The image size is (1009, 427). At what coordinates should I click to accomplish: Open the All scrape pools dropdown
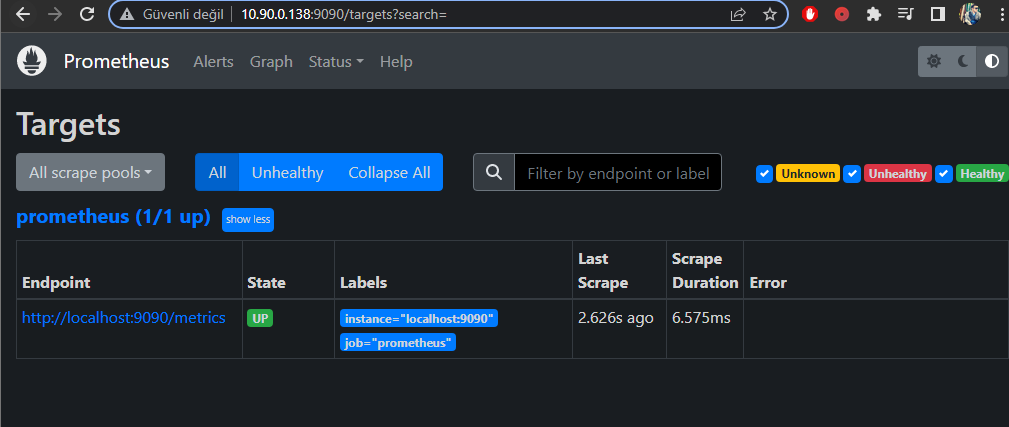90,172
